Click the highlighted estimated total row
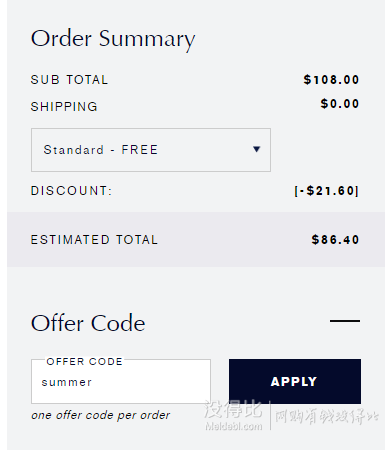The height and width of the screenshot is (450, 390). [x=196, y=239]
